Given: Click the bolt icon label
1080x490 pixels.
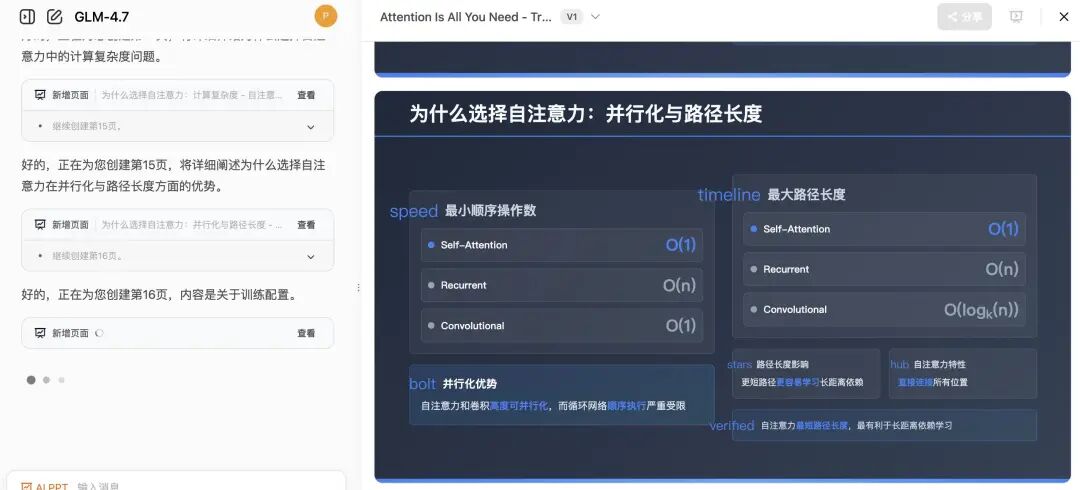Looking at the screenshot, I should click(423, 384).
